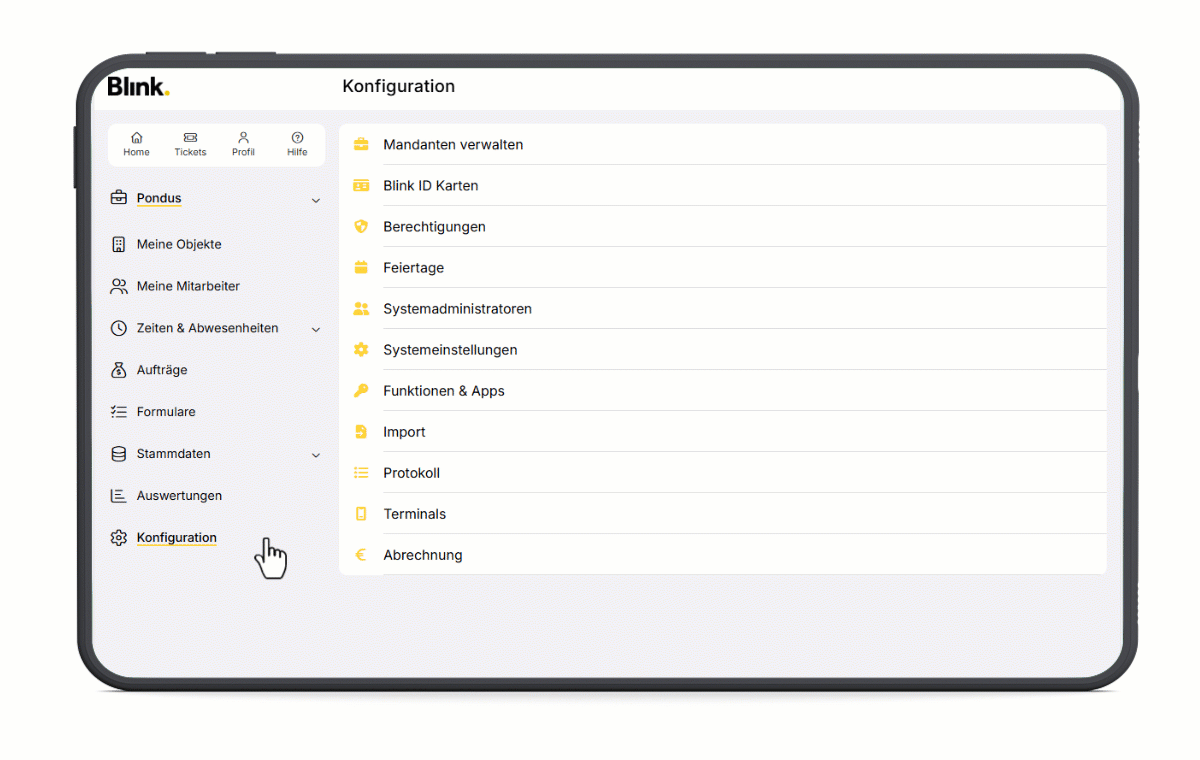Expand the Pondus client dropdown chevron

(316, 200)
